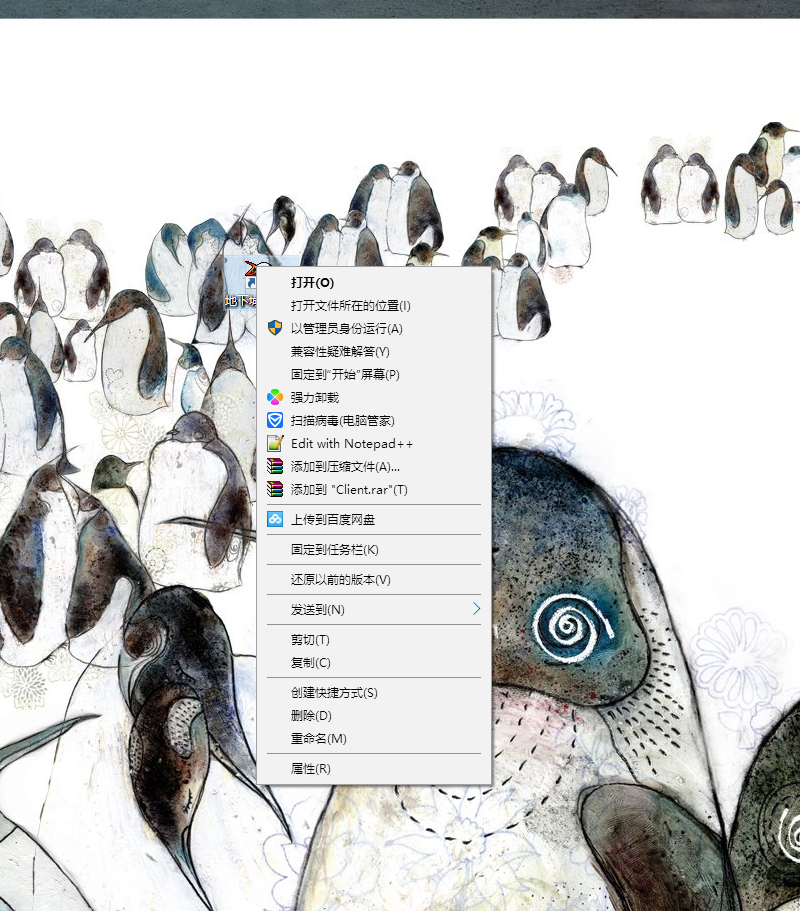Click the Baidu Netdisk cloud icon
The width and height of the screenshot is (800, 911).
click(x=275, y=519)
